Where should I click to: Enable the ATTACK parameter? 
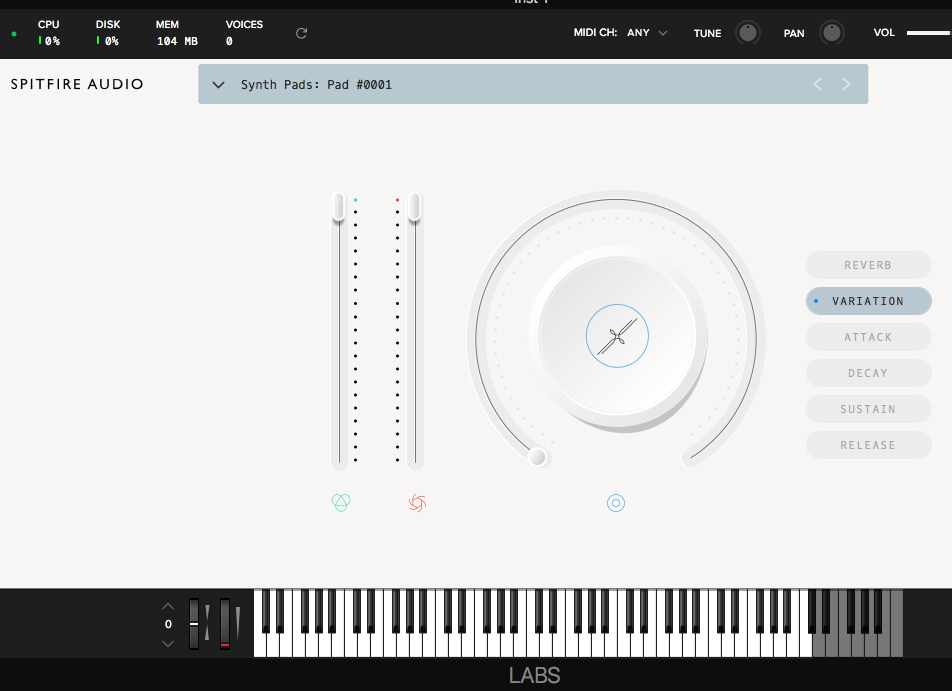click(868, 337)
